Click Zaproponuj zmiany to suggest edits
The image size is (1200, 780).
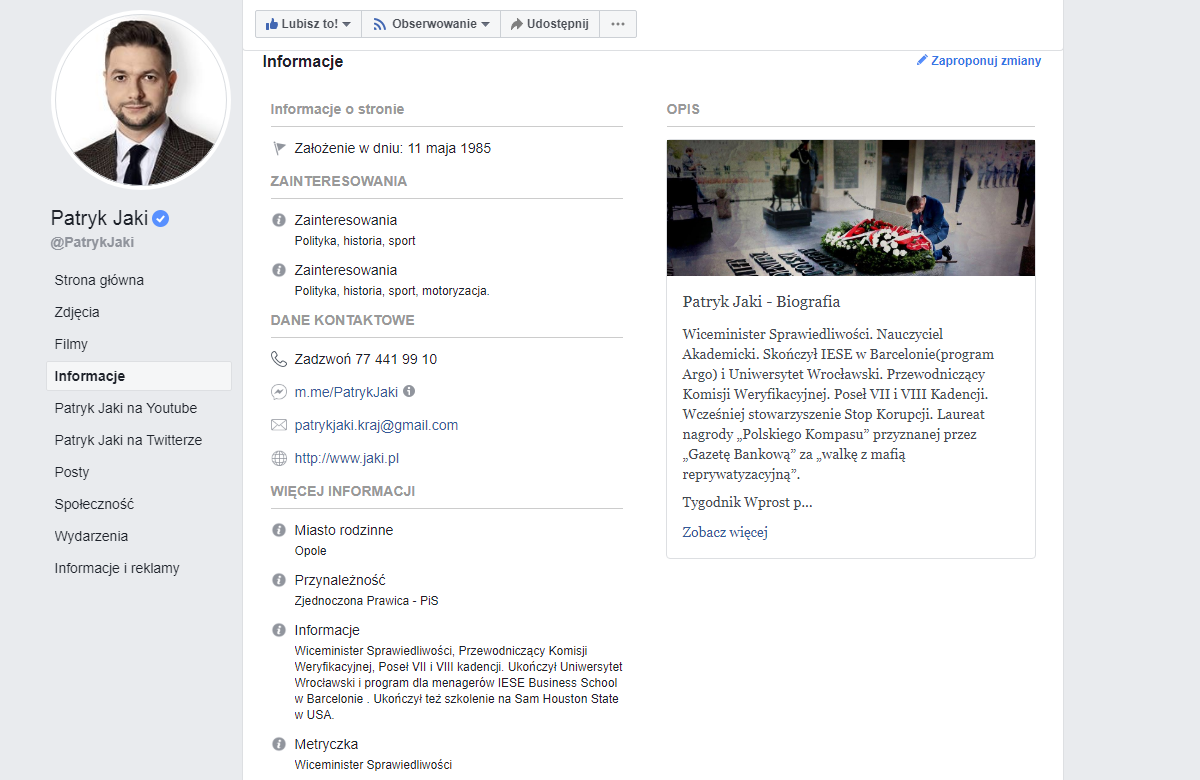tap(986, 60)
